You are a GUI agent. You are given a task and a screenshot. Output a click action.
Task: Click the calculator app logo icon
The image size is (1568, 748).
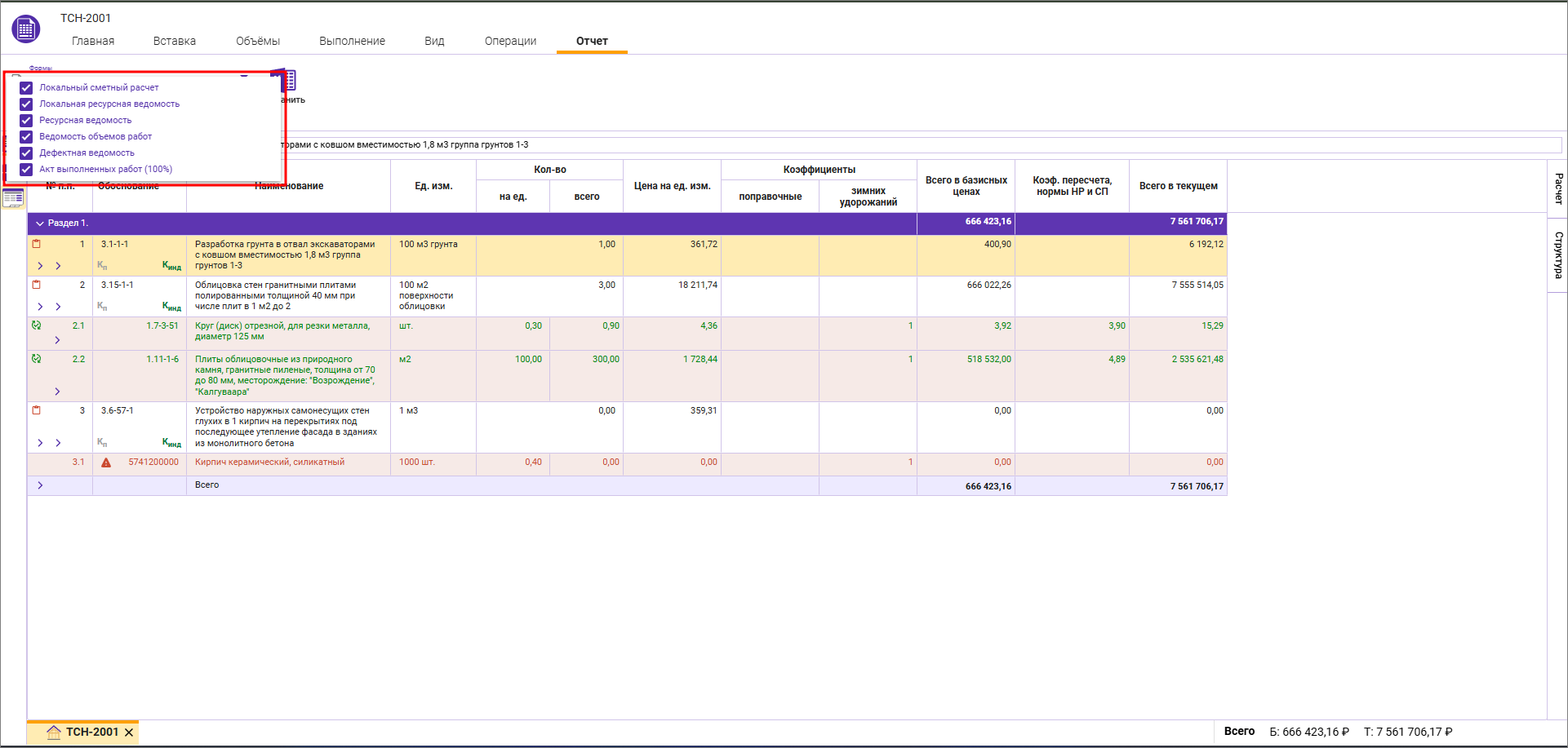coord(26,29)
